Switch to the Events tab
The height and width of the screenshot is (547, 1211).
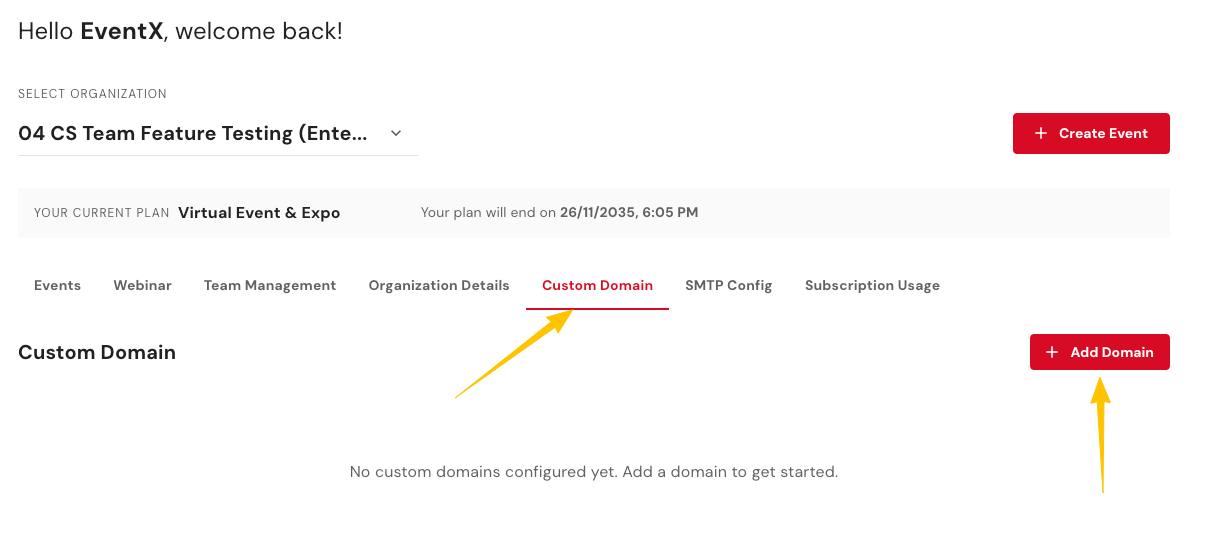point(57,285)
